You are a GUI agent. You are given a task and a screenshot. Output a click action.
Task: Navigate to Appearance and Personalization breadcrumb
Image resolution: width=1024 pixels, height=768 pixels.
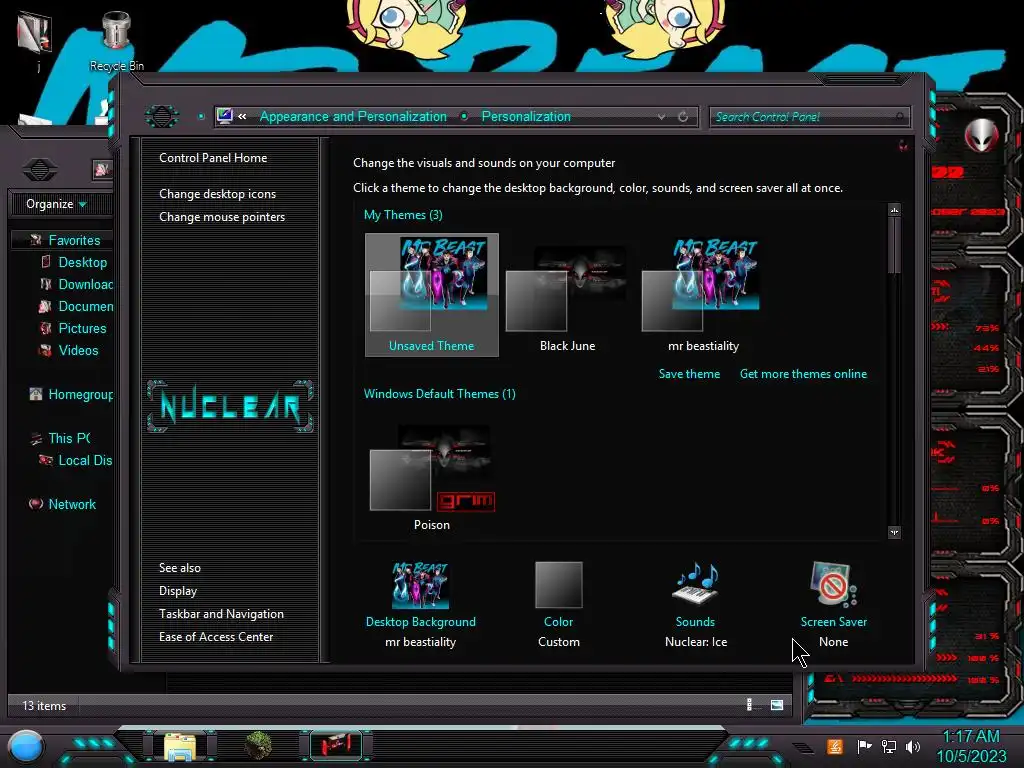(353, 116)
